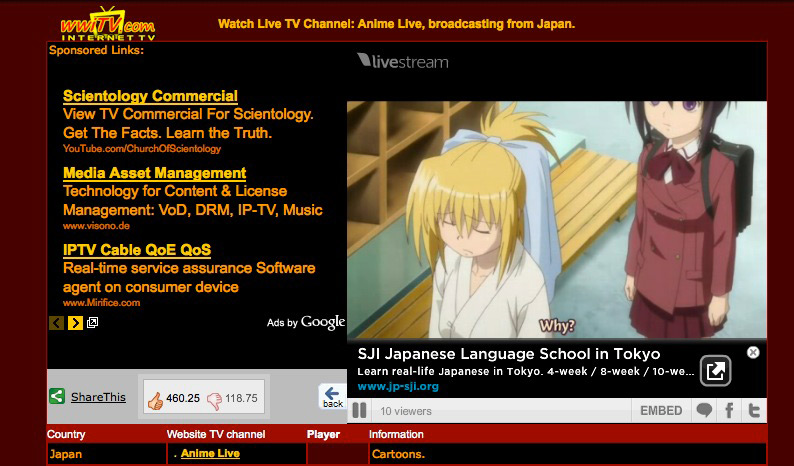Open the www.jp-sji.org ad URL
The height and width of the screenshot is (466, 794).
[398, 386]
